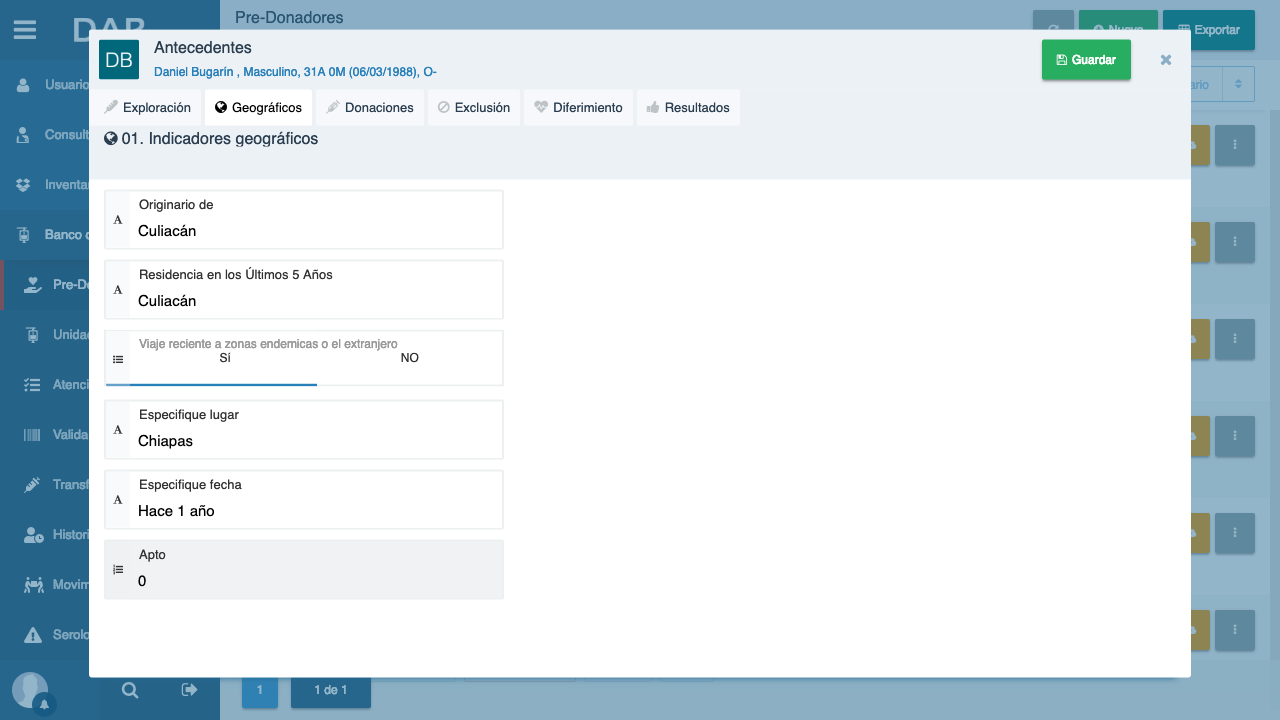1280x720 pixels.
Task: Save the record with Guardar button
Action: tap(1086, 60)
